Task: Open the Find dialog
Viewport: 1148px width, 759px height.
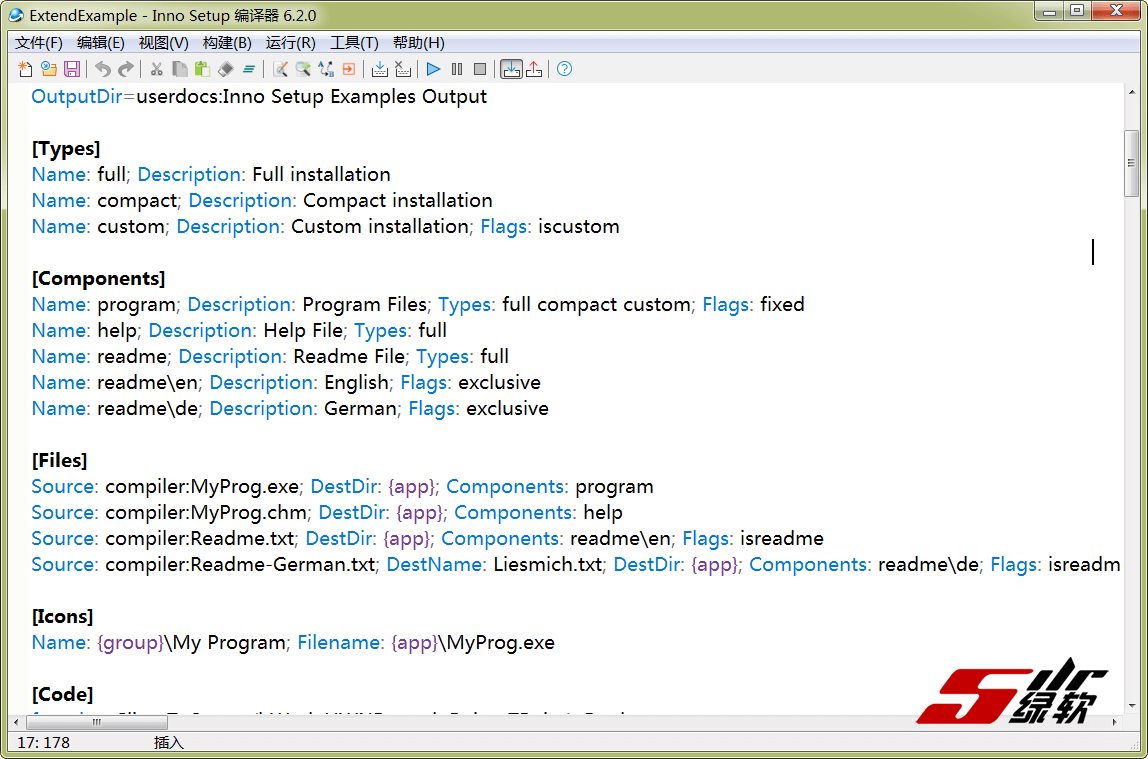Action: coord(280,70)
